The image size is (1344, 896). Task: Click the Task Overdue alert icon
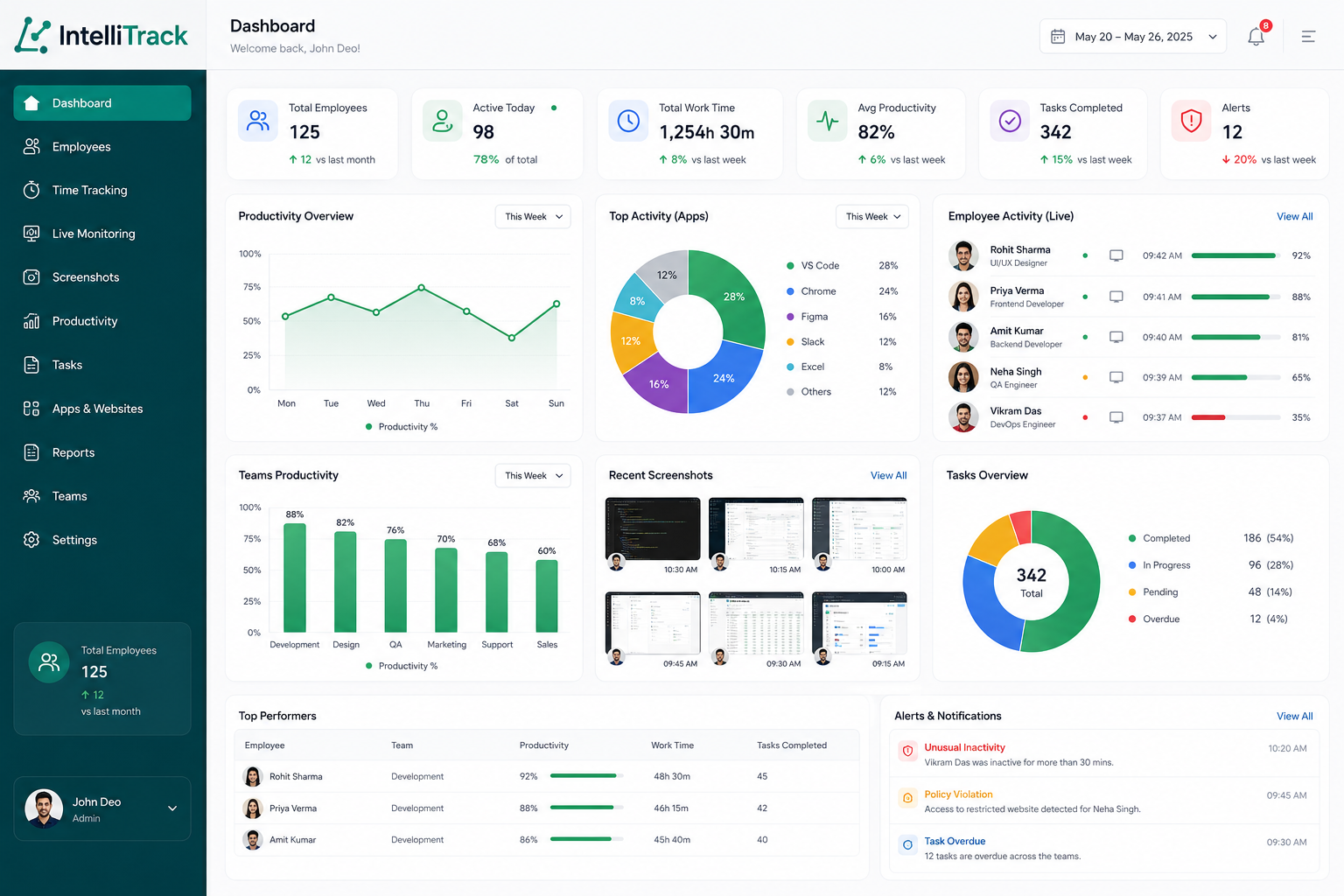(x=907, y=844)
